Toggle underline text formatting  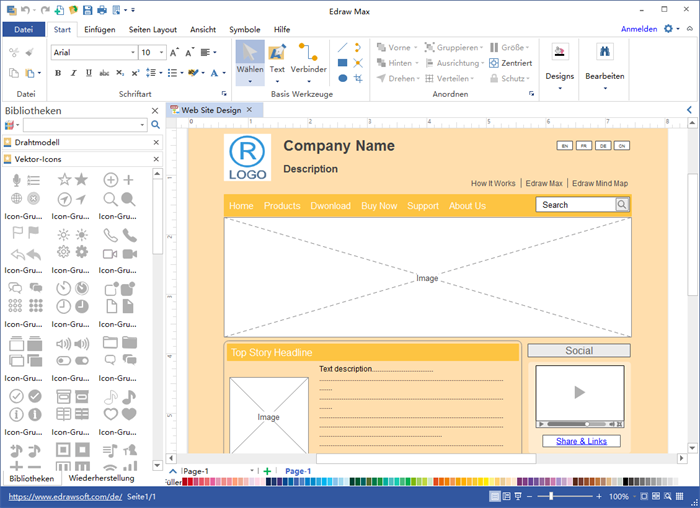click(x=89, y=73)
